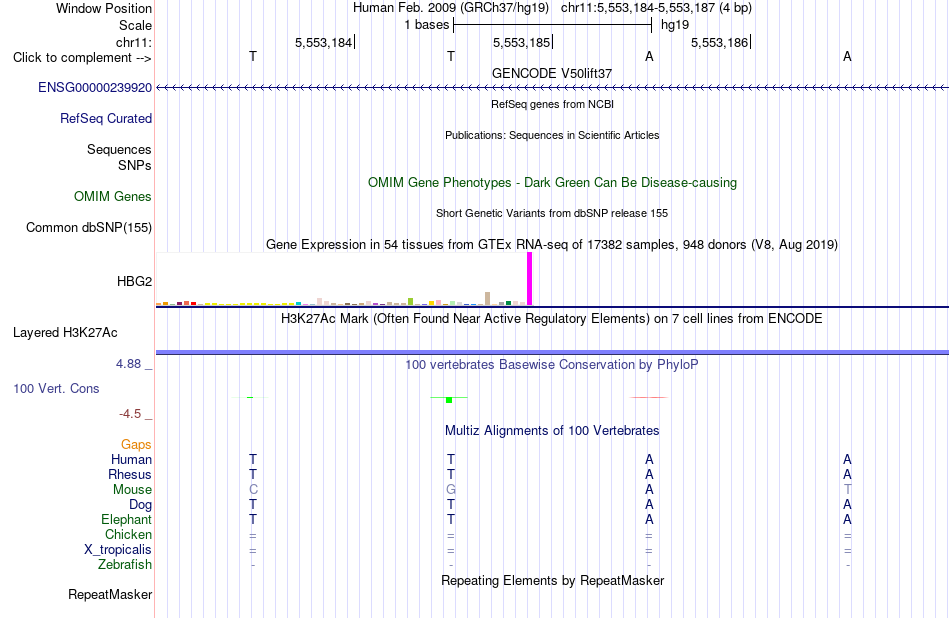Select the Chicken species label
The width and height of the screenshot is (950, 618).
[128, 535]
